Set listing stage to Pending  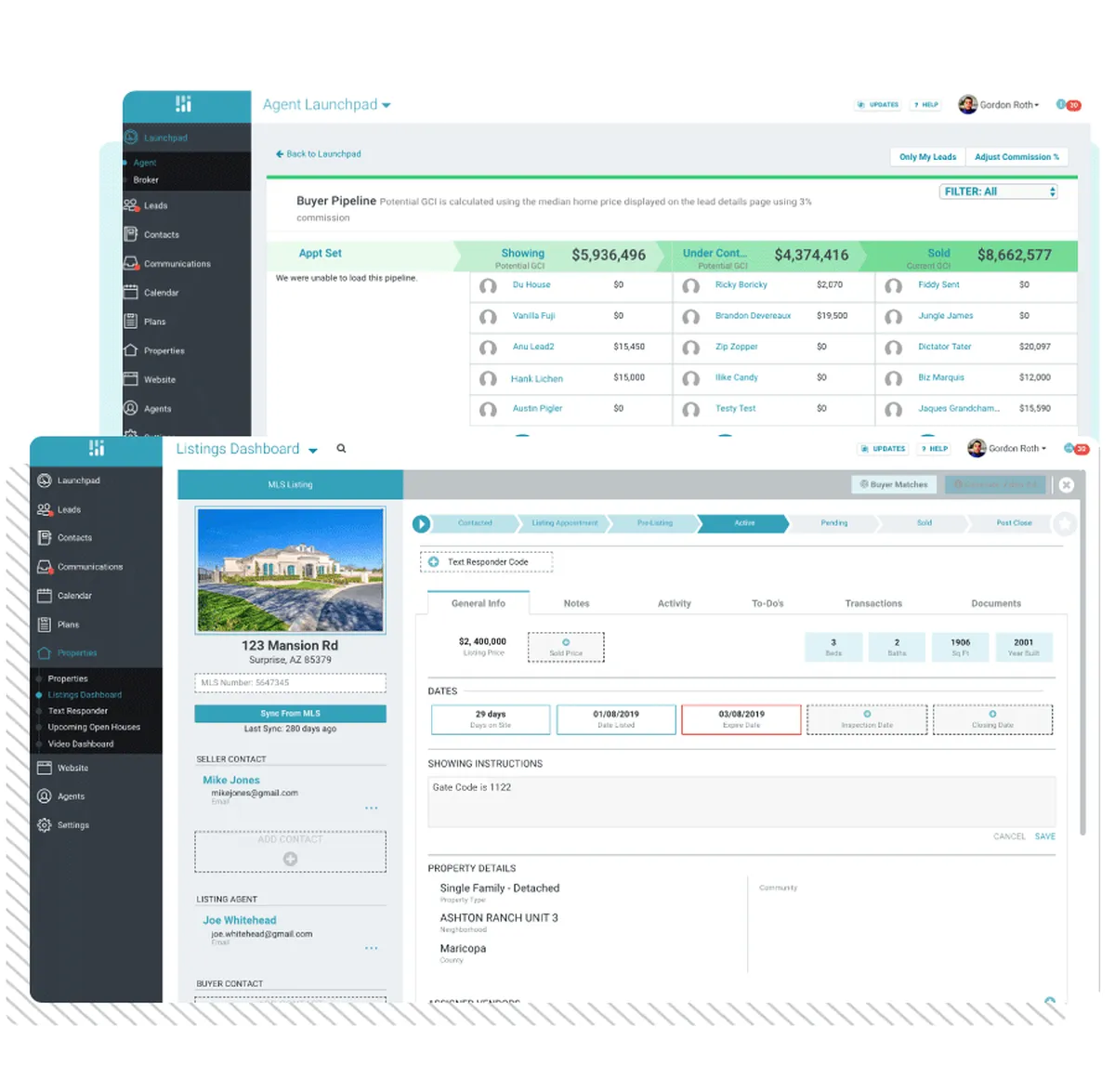point(834,523)
